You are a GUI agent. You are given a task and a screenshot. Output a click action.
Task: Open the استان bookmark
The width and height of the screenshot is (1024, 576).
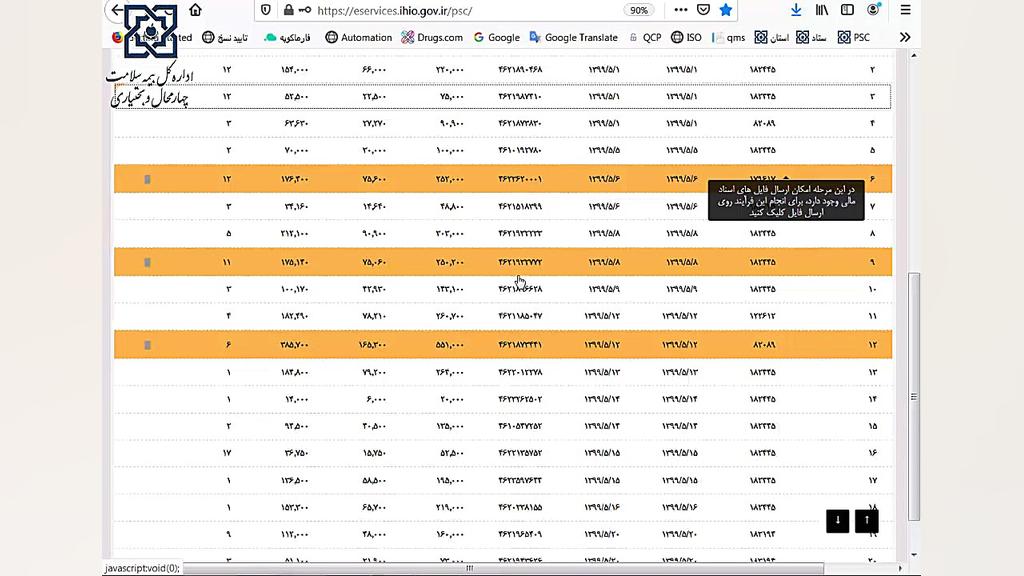pyautogui.click(x=772, y=37)
